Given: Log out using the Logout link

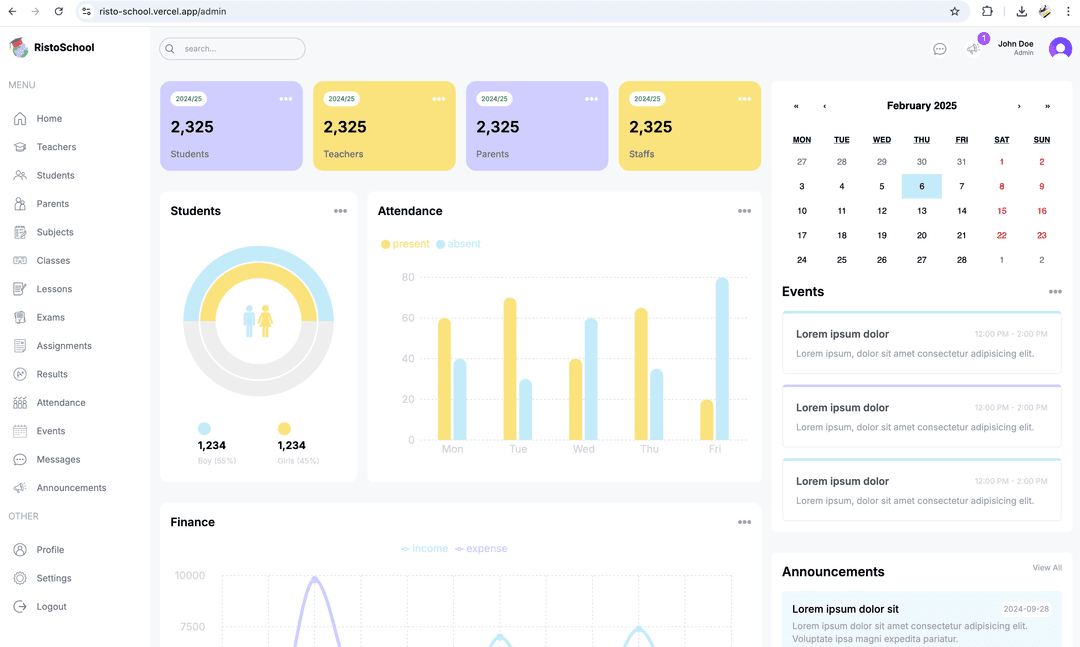Looking at the screenshot, I should click(x=51, y=606).
